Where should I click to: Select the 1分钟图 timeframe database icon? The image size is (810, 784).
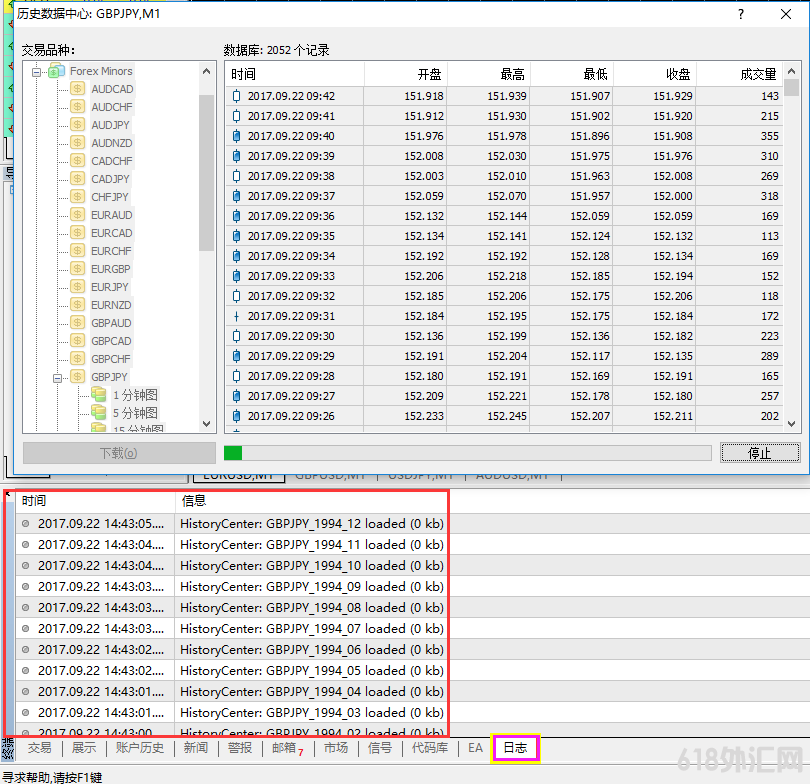coord(99,395)
